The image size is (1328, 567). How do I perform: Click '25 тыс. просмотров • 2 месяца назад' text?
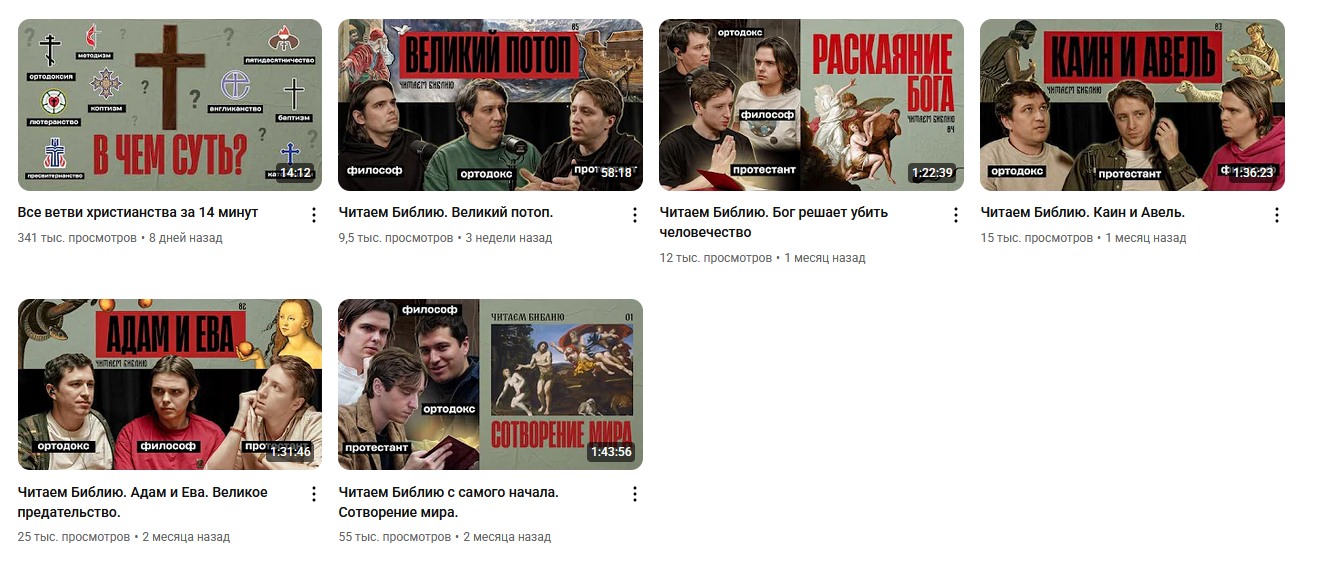(x=124, y=537)
